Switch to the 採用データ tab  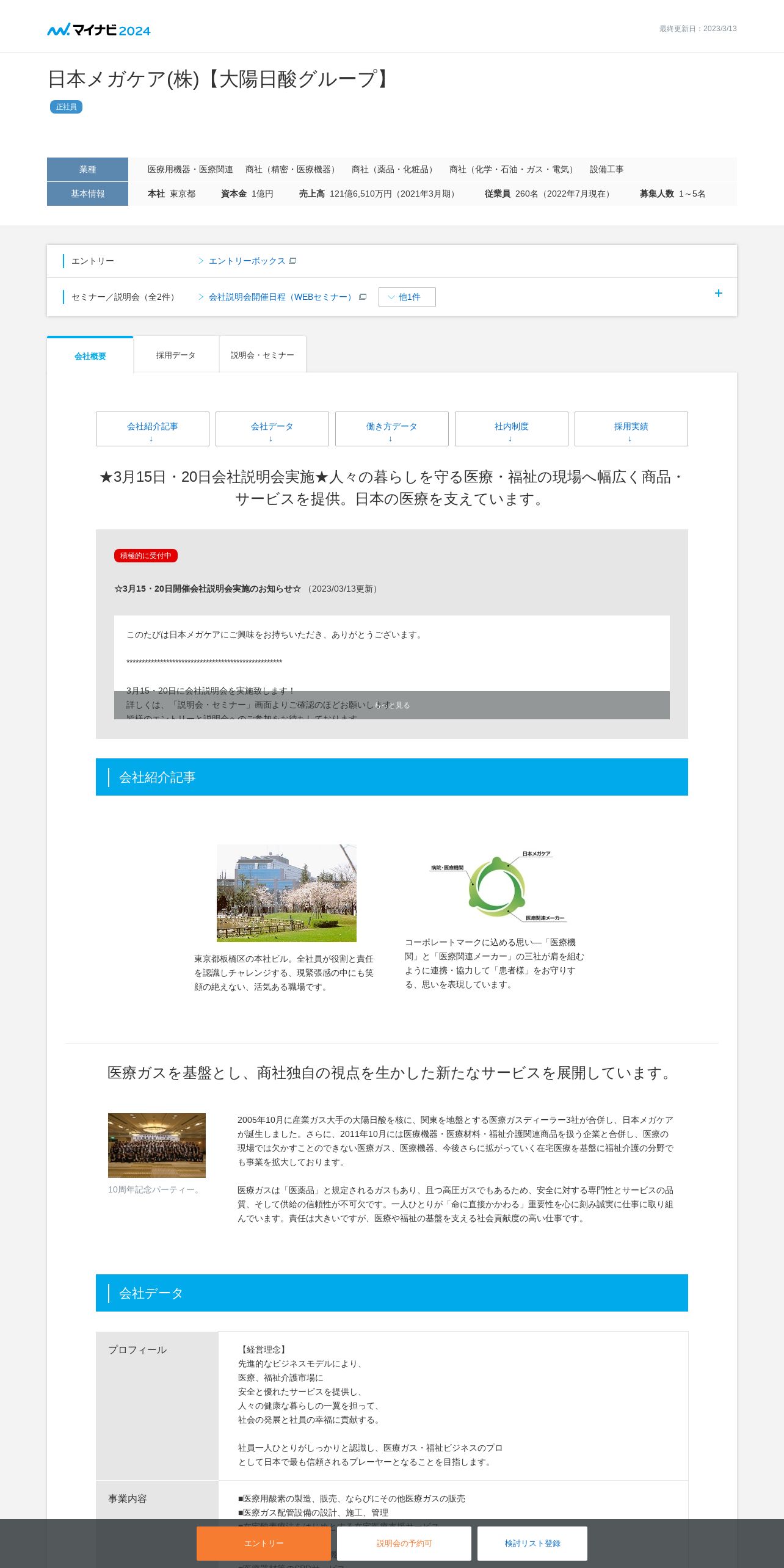click(176, 355)
